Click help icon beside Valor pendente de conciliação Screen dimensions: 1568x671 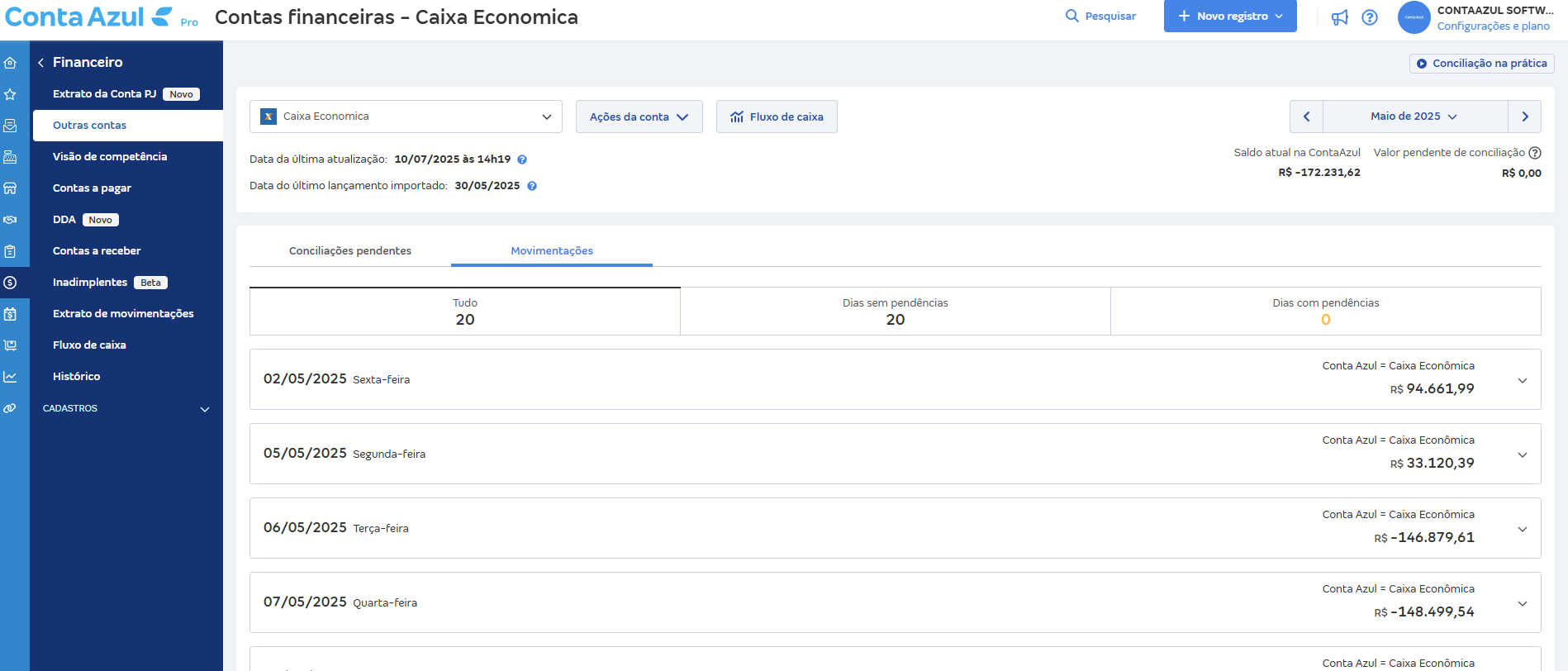(x=1535, y=153)
